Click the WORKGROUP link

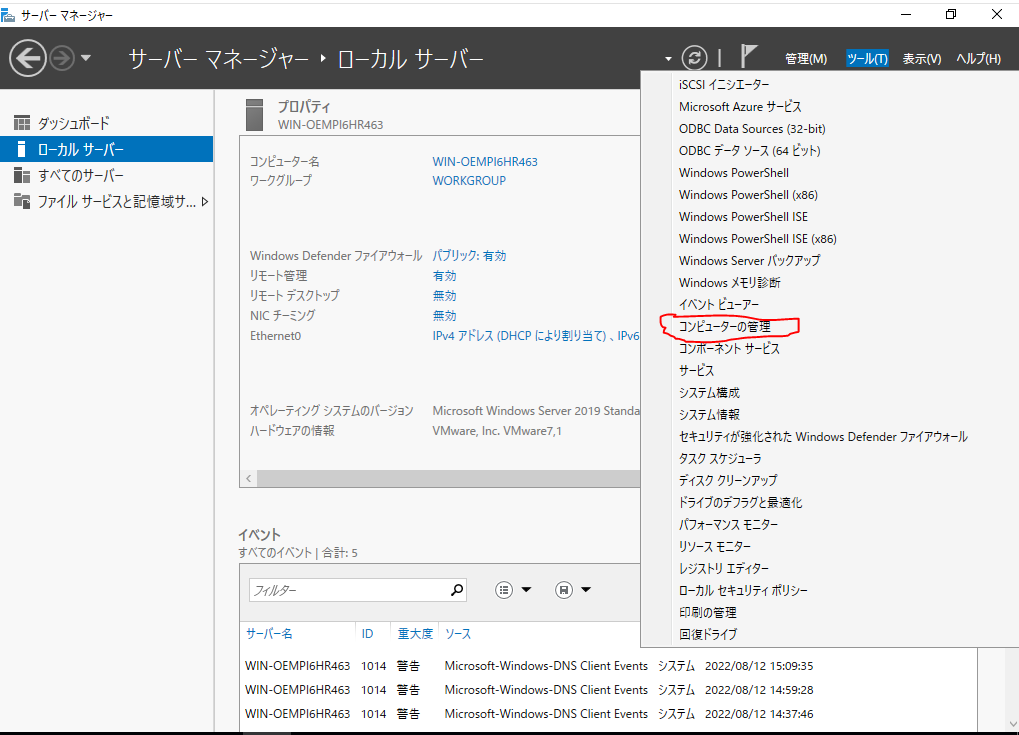[469, 181]
